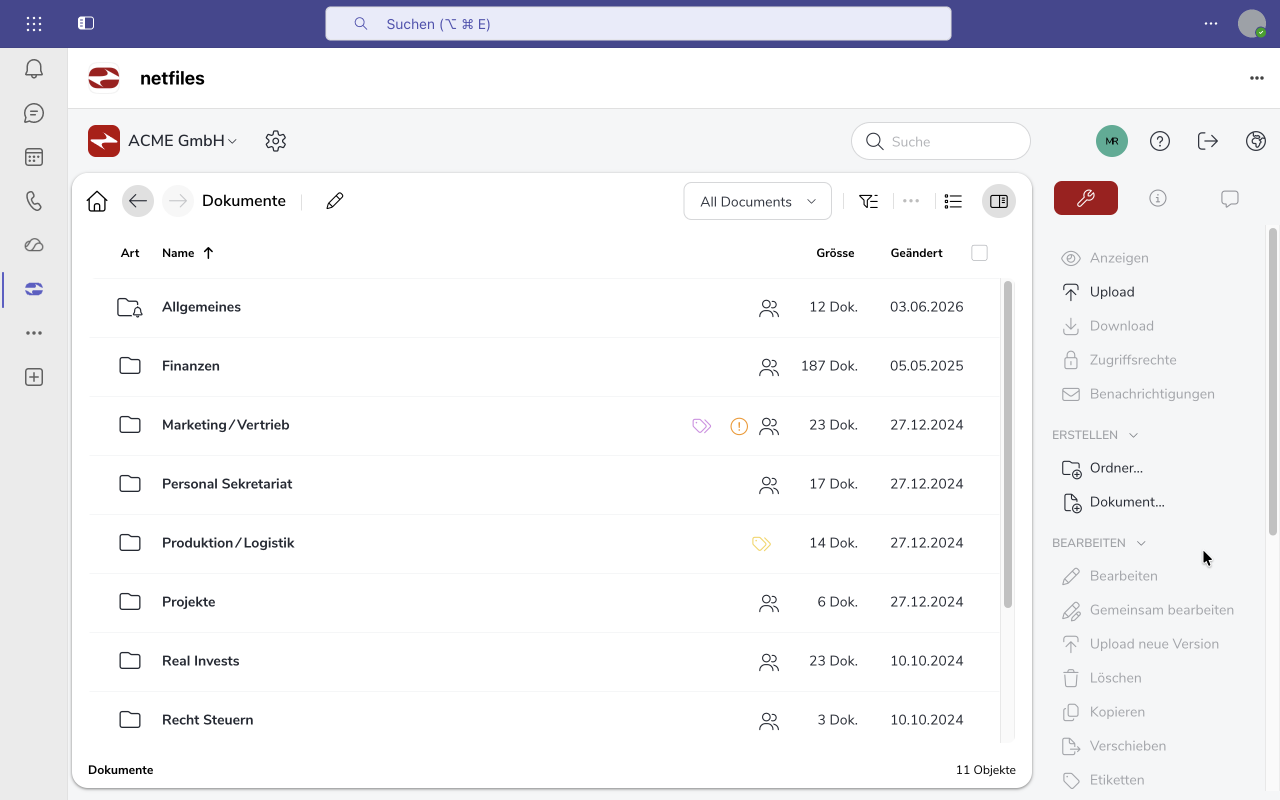Screen dimensions: 1280x800
Task: Click Geändert column header
Action: 916,253
